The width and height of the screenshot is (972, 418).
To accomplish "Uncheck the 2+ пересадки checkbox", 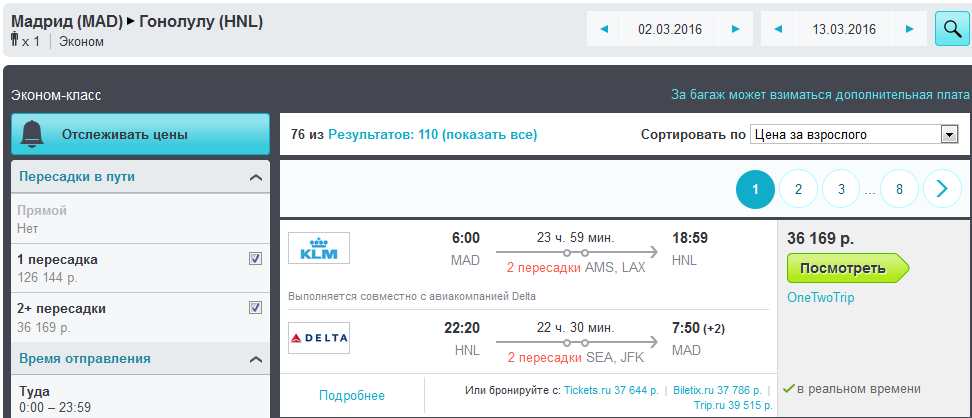I will 255,308.
